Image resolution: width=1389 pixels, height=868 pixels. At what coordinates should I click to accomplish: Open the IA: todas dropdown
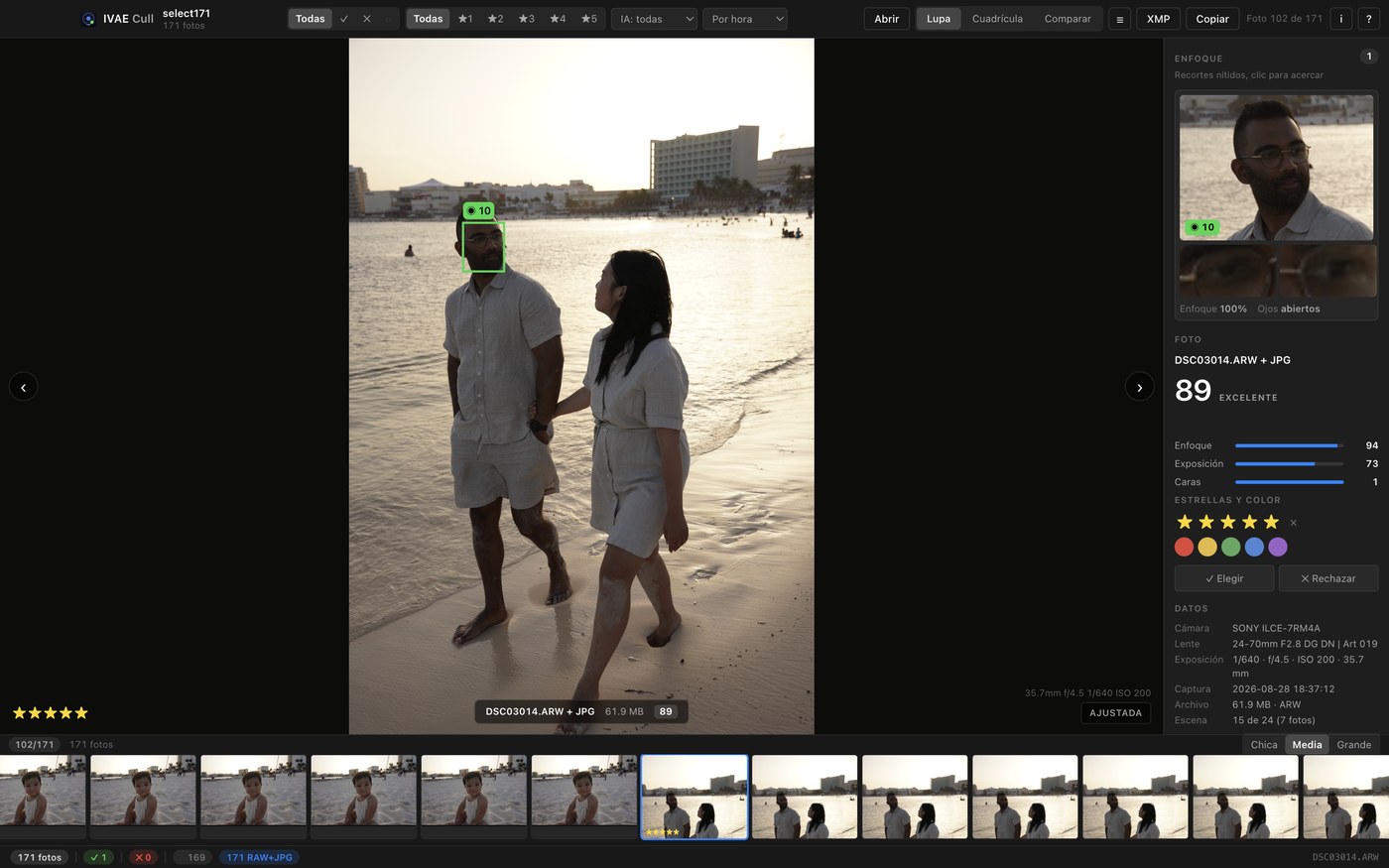tap(654, 19)
